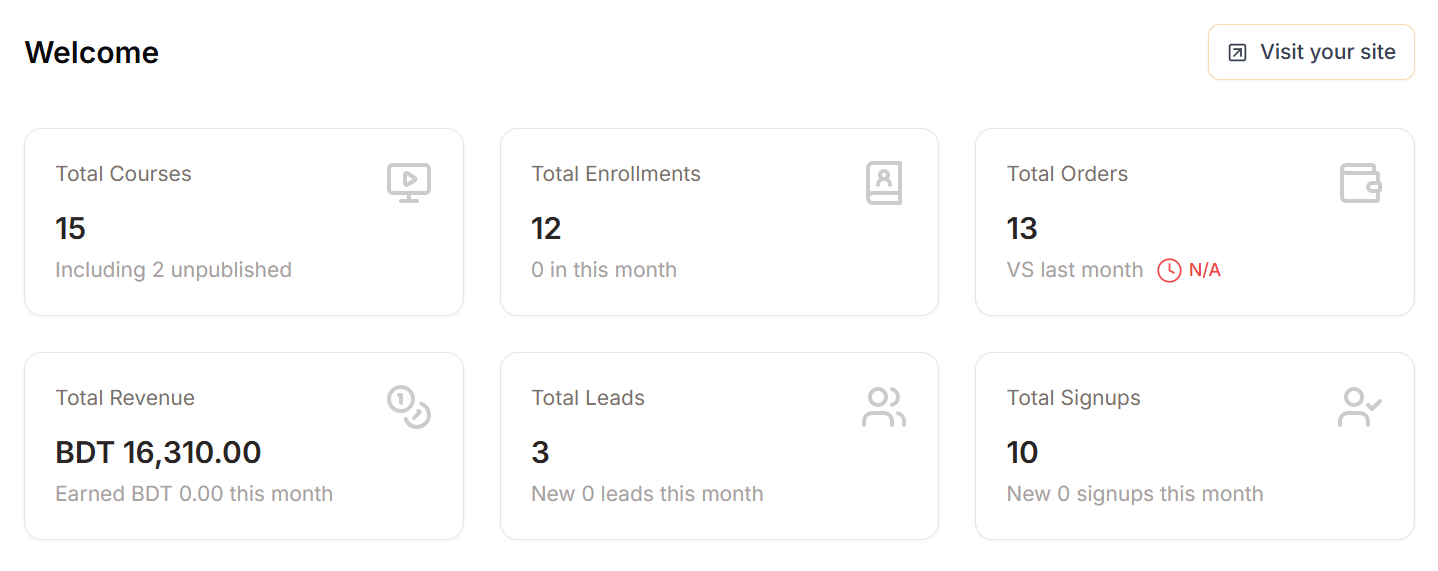
Task: Click the Total Enrollments contact book icon
Action: point(884,183)
